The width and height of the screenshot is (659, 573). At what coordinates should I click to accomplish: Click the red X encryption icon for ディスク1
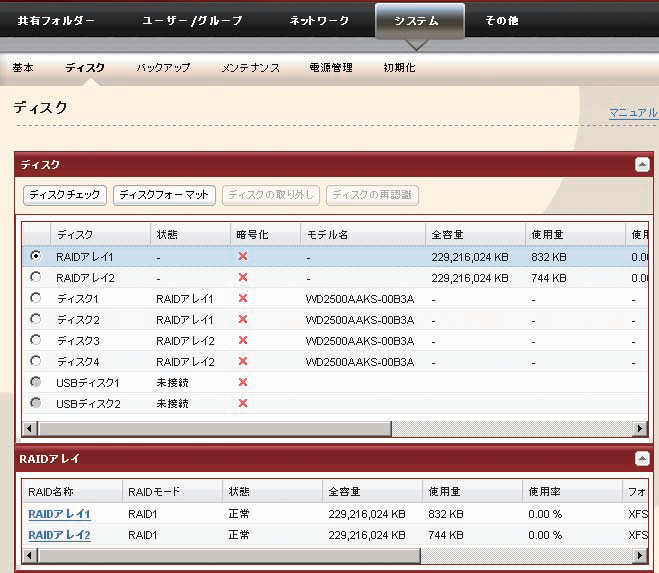click(x=242, y=298)
